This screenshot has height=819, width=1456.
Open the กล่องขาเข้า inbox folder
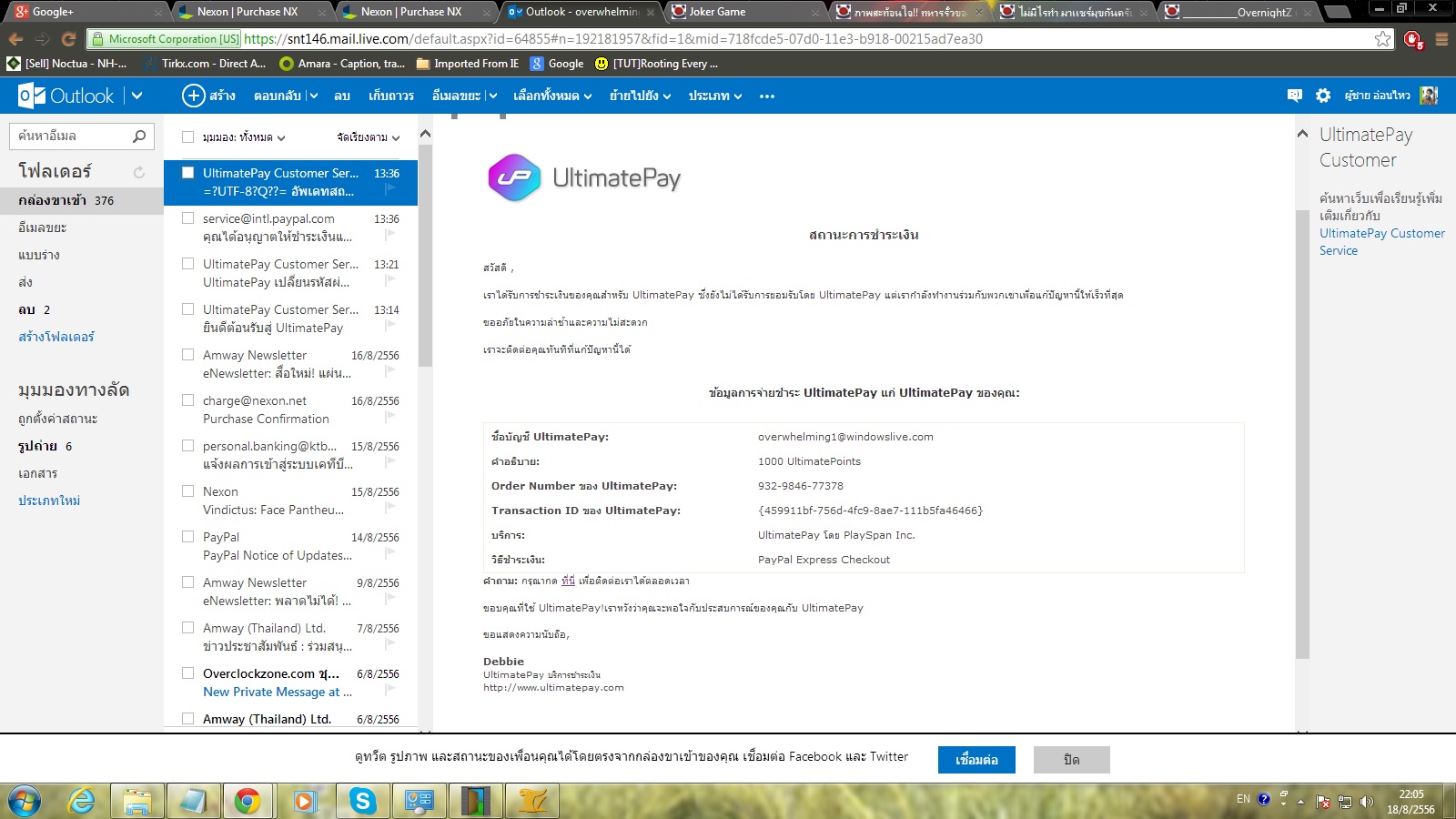pos(82,200)
